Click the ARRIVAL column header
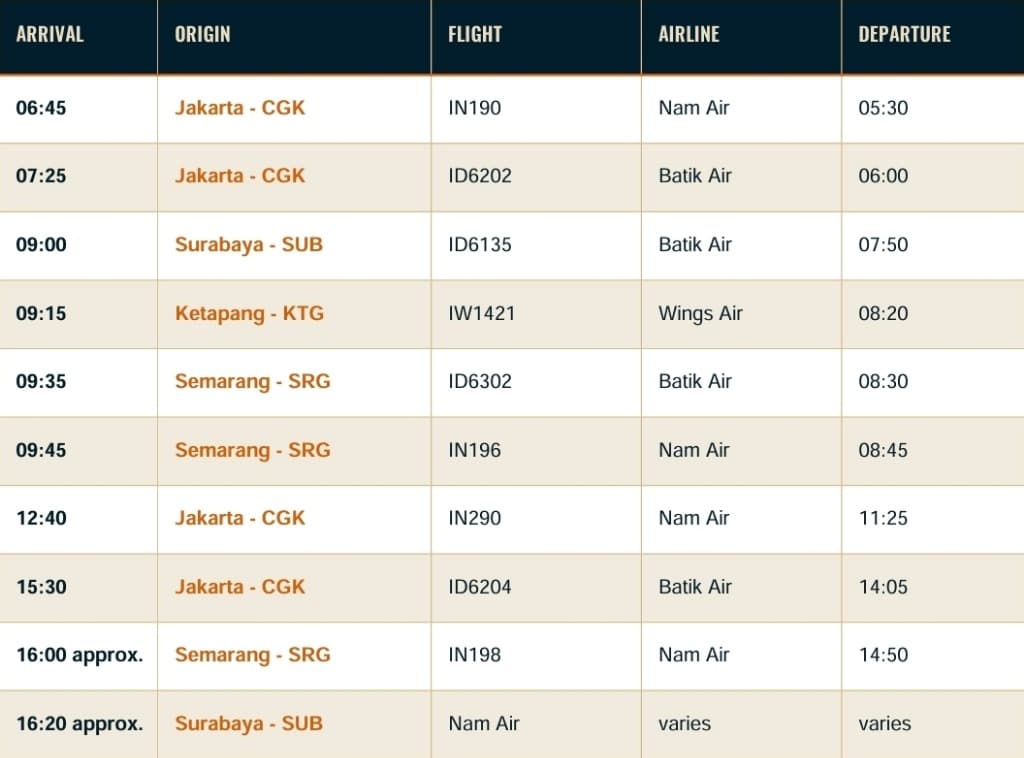 coord(50,34)
